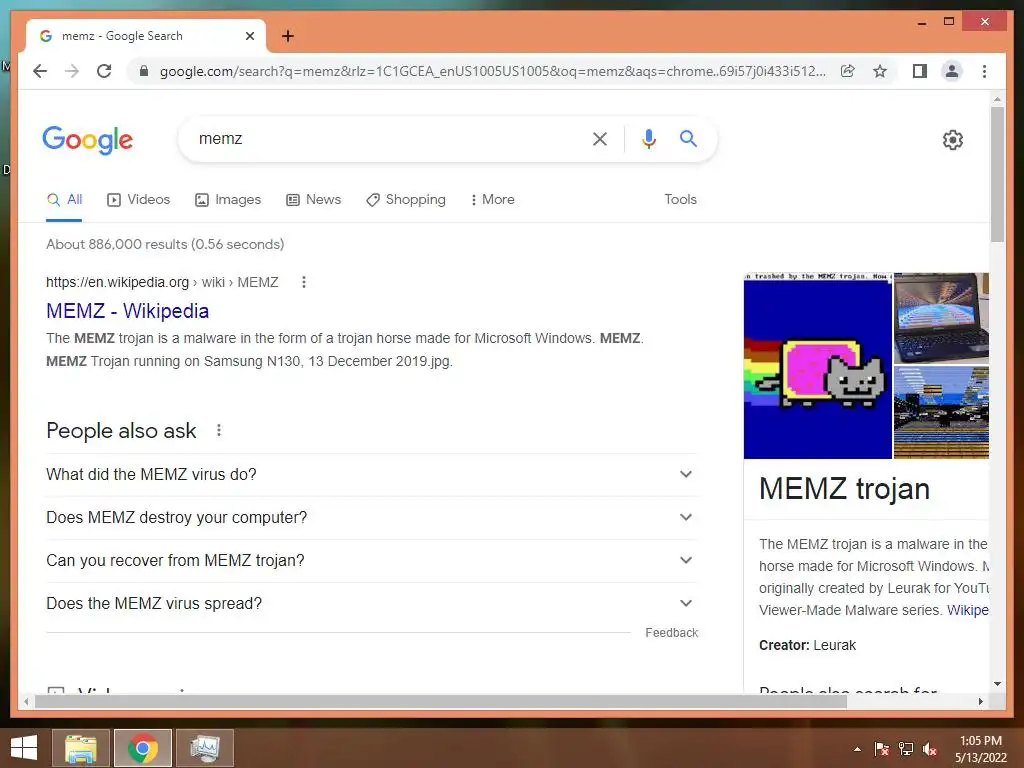Submit search with magnifier icon
1024x768 pixels.
pyautogui.click(x=688, y=138)
